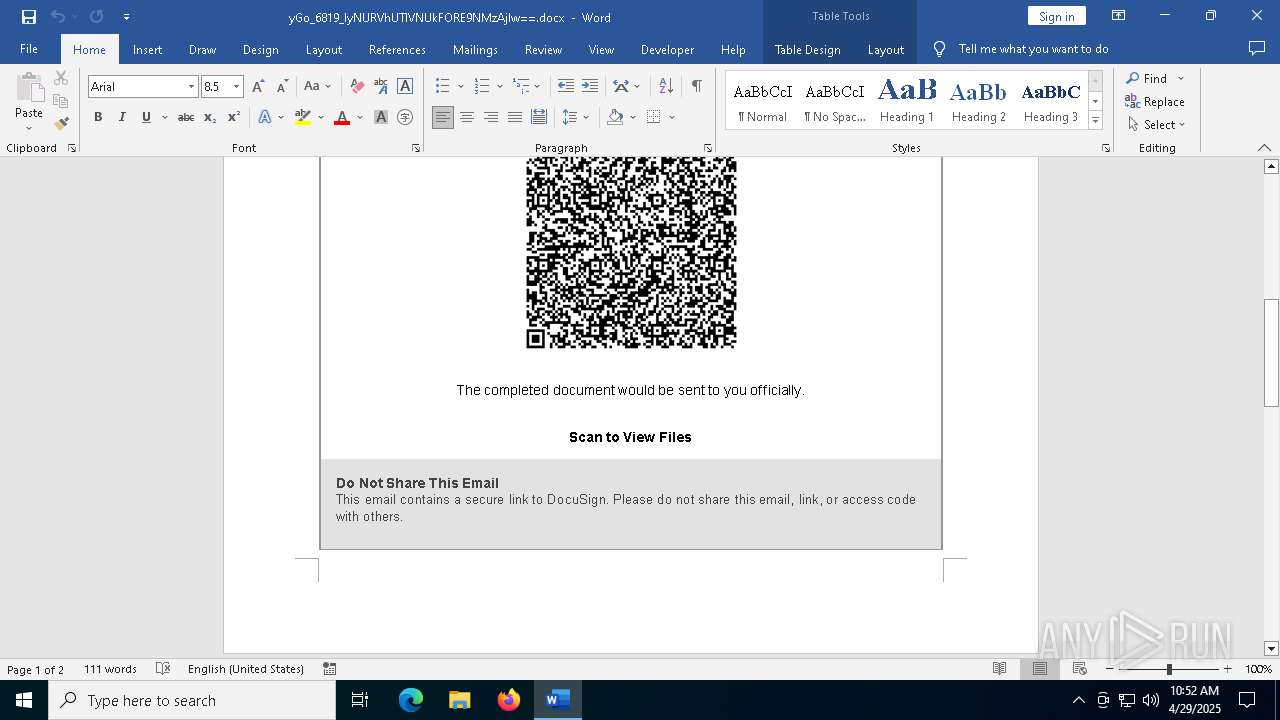The width and height of the screenshot is (1280, 720).
Task: Sort paragraph contents A to Z
Action: click(665, 87)
